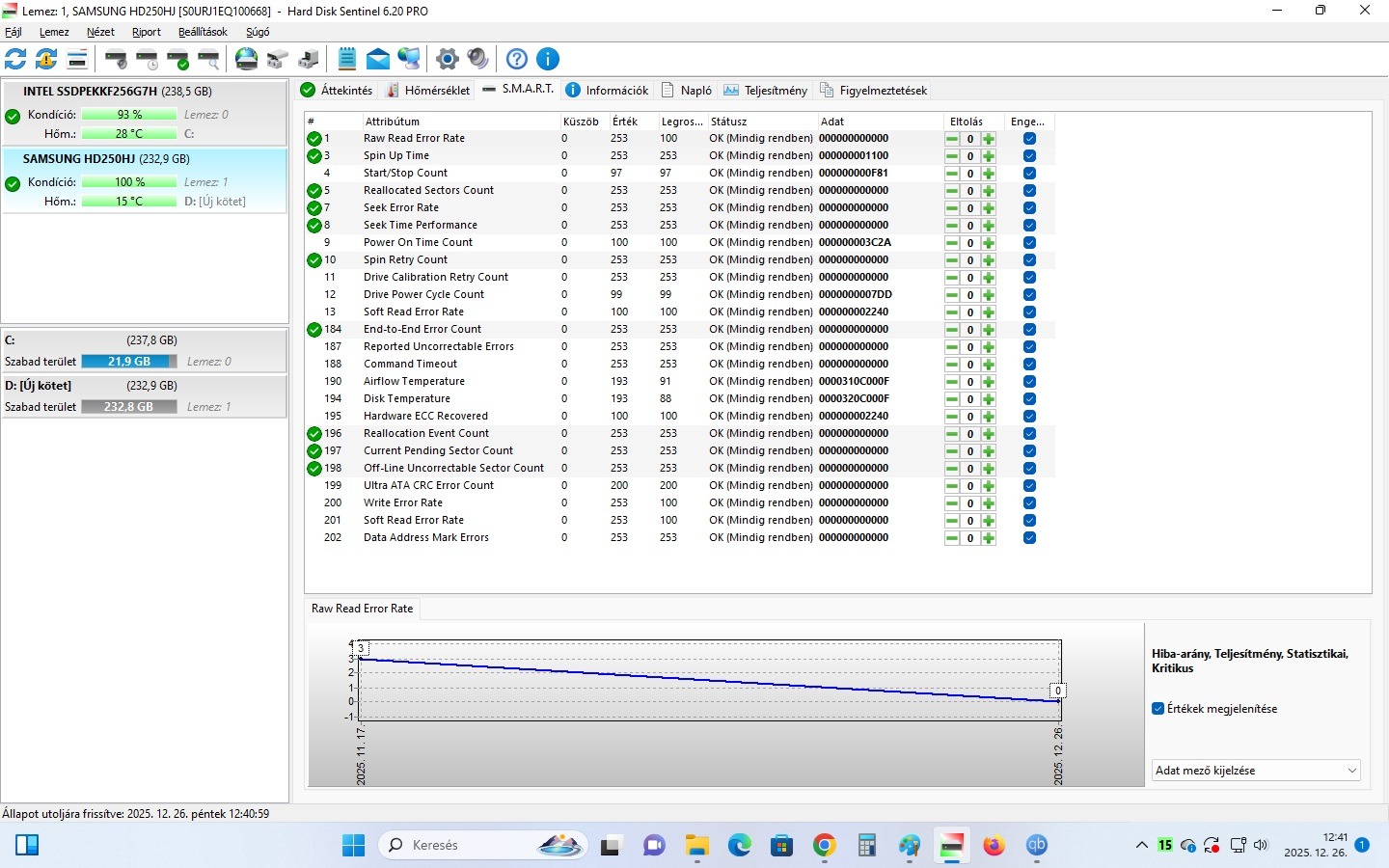Switch to the Hőmérséklet tab
Viewport: 1389px width, 868px height.
[427, 91]
